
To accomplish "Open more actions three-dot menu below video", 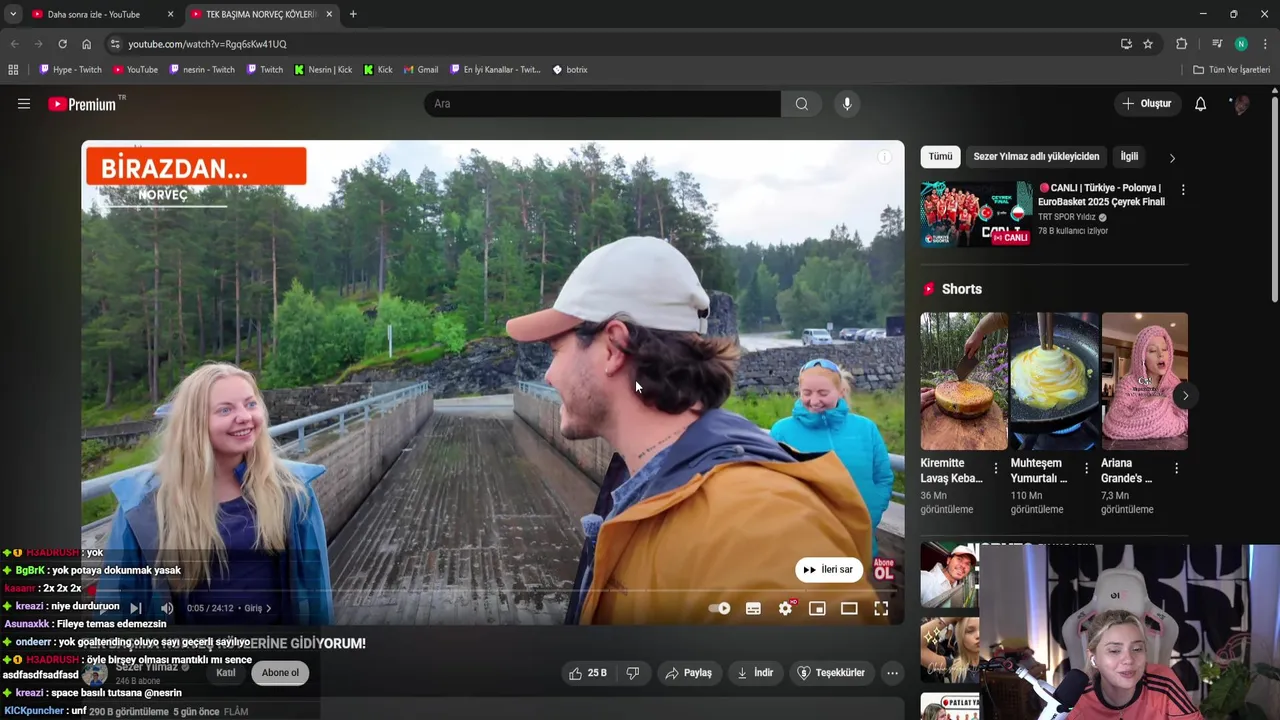I will point(892,673).
